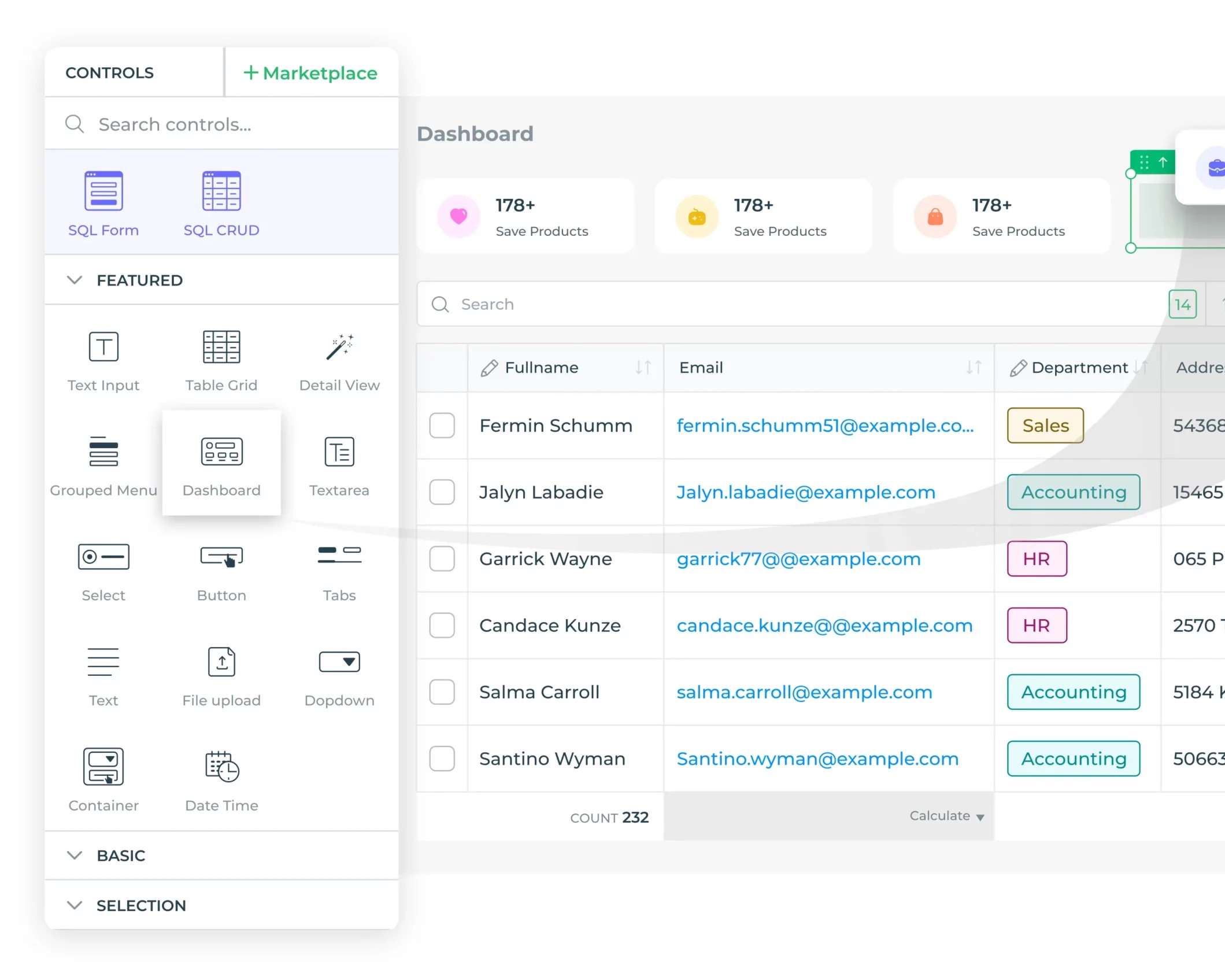This screenshot has height=980, width=1225.
Task: Click inside the table search field
Action: pos(636,304)
